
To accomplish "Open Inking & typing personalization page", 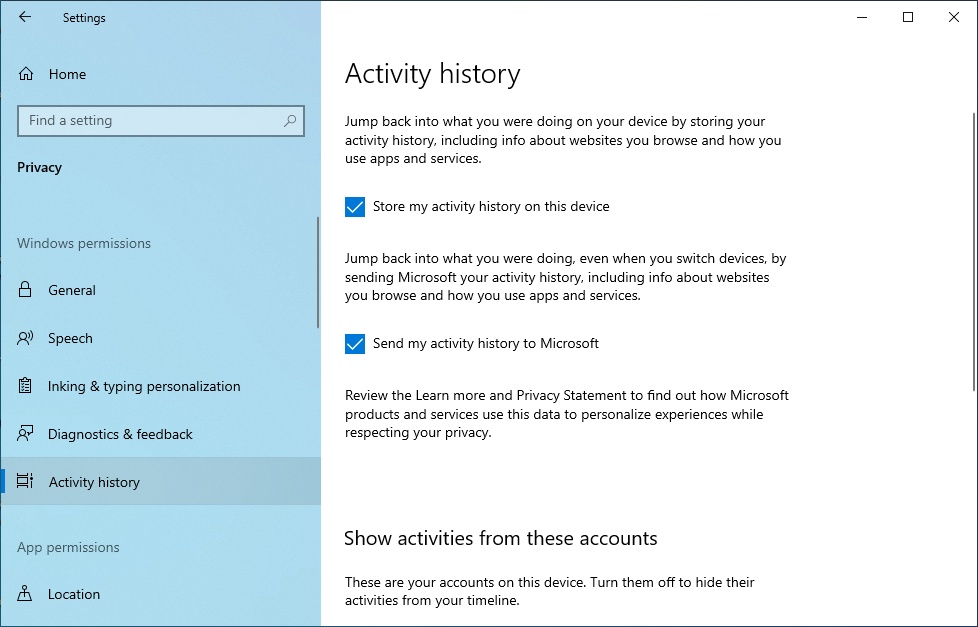I will [144, 386].
